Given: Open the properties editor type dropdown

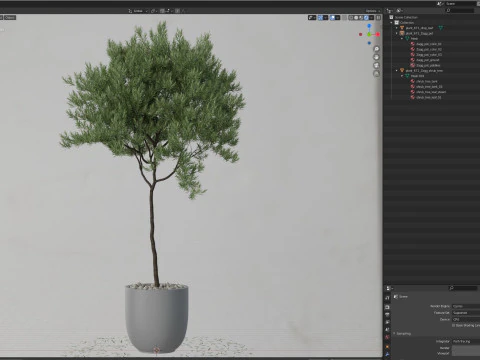Looking at the screenshot, I should click(x=389, y=288).
